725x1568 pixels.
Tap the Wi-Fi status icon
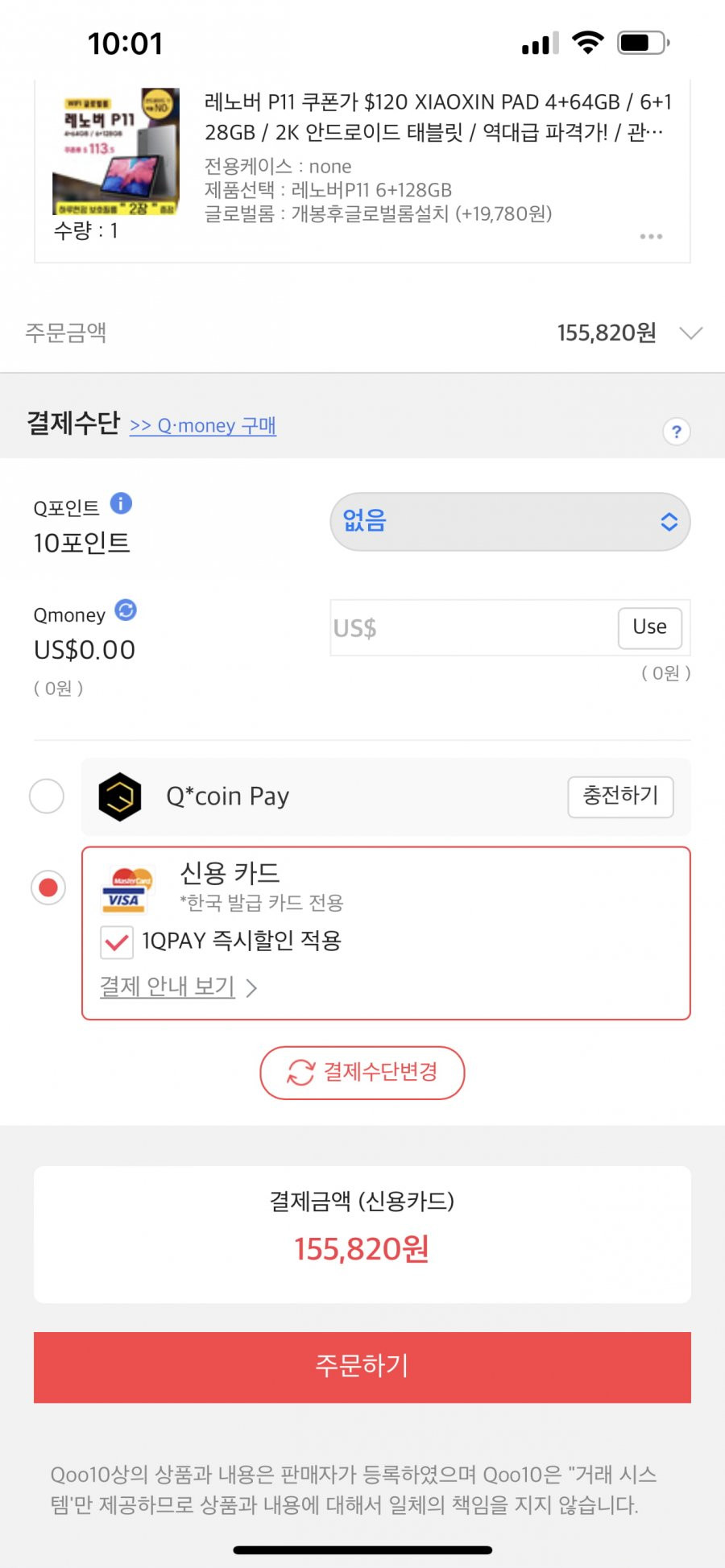[x=588, y=43]
